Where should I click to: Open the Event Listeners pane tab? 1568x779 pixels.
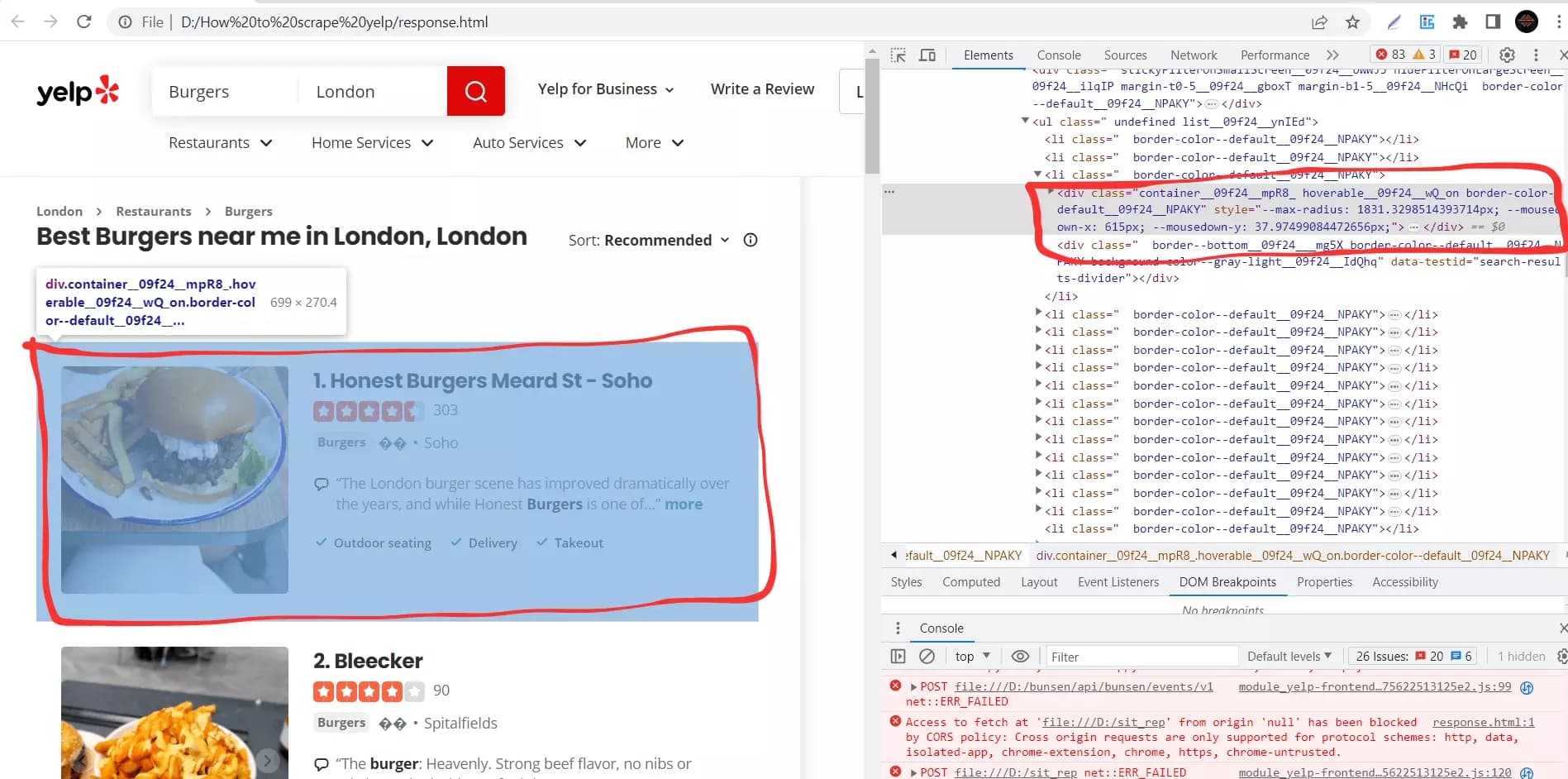click(1118, 582)
